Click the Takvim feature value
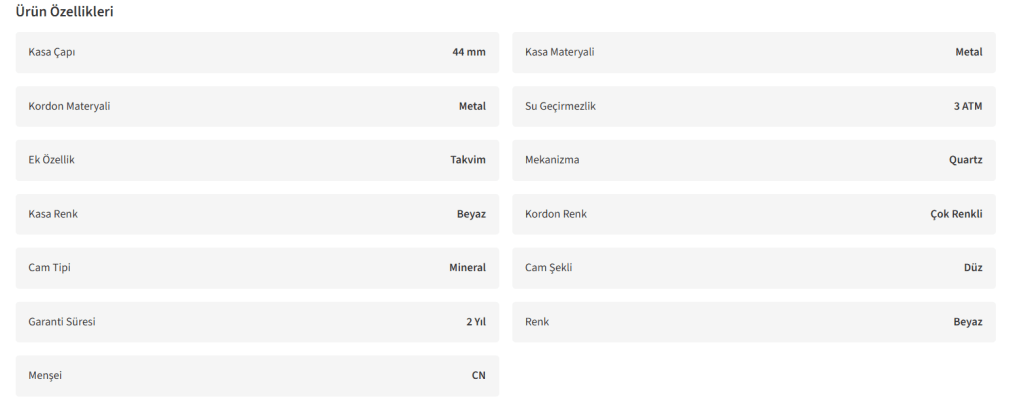The width and height of the screenshot is (1024, 409). pos(467,160)
